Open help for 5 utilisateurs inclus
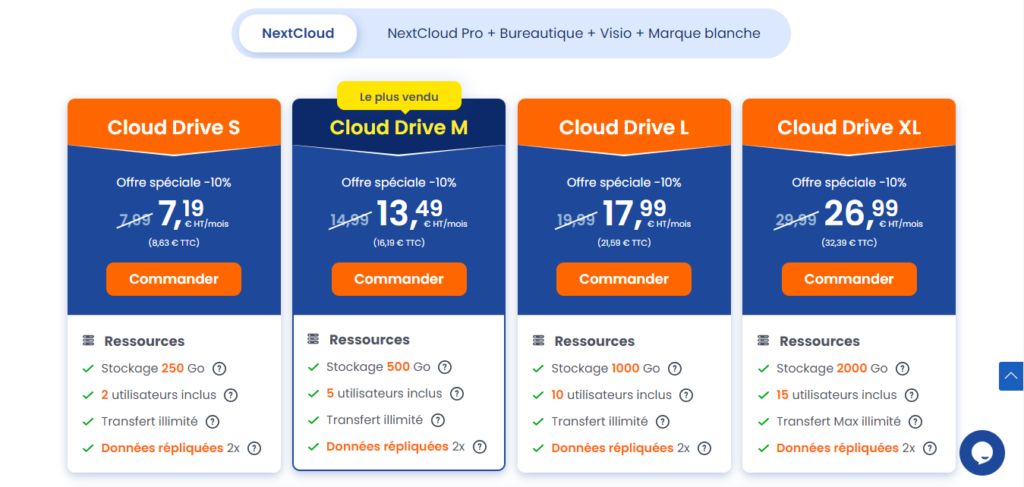The image size is (1024, 487). pos(457,394)
